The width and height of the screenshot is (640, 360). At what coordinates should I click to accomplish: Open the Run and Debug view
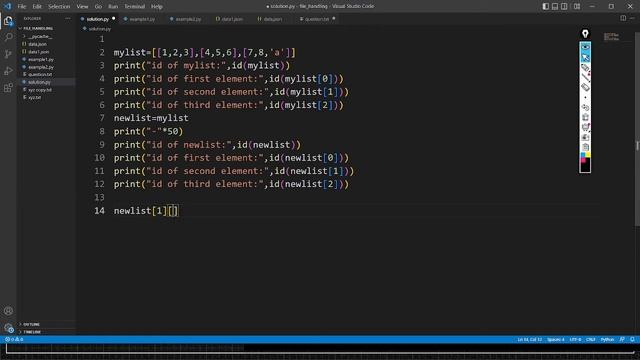tap(8, 71)
